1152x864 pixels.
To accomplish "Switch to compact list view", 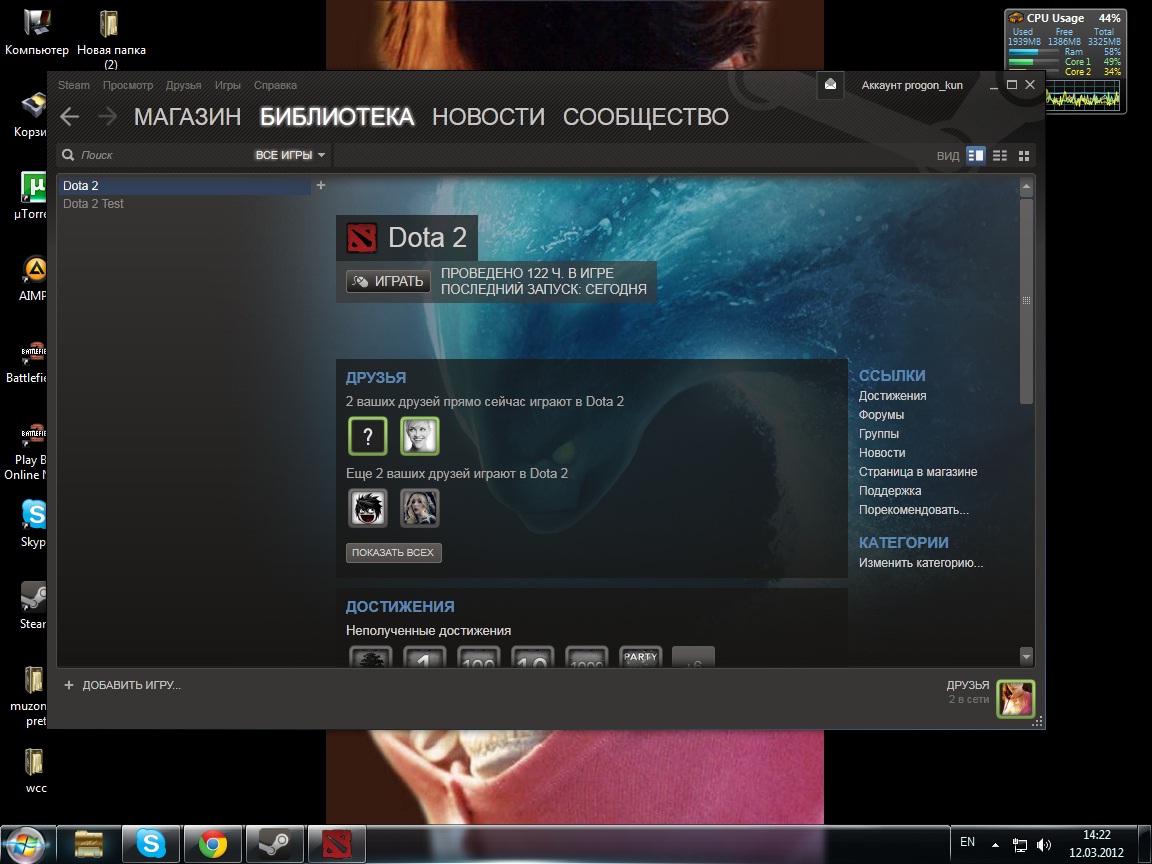I will (x=1000, y=155).
